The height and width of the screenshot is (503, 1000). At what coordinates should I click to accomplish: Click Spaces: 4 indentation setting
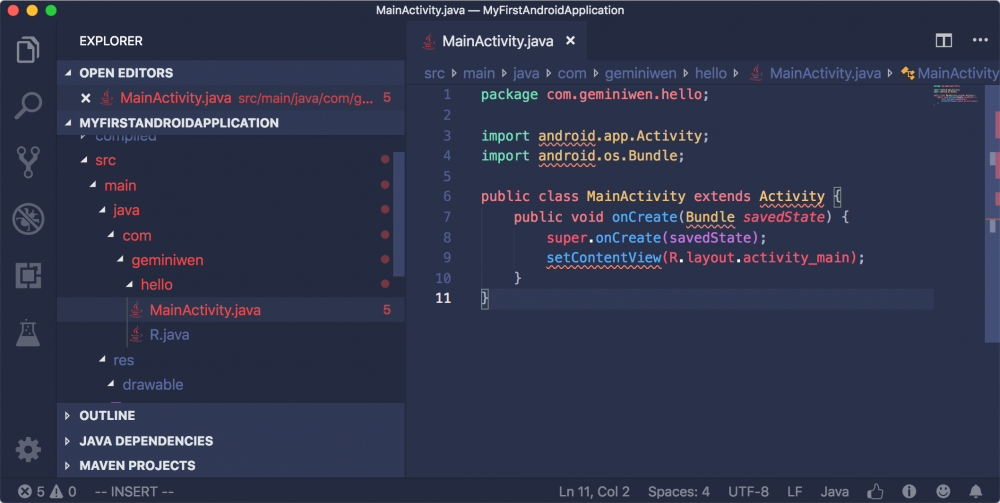point(679,492)
